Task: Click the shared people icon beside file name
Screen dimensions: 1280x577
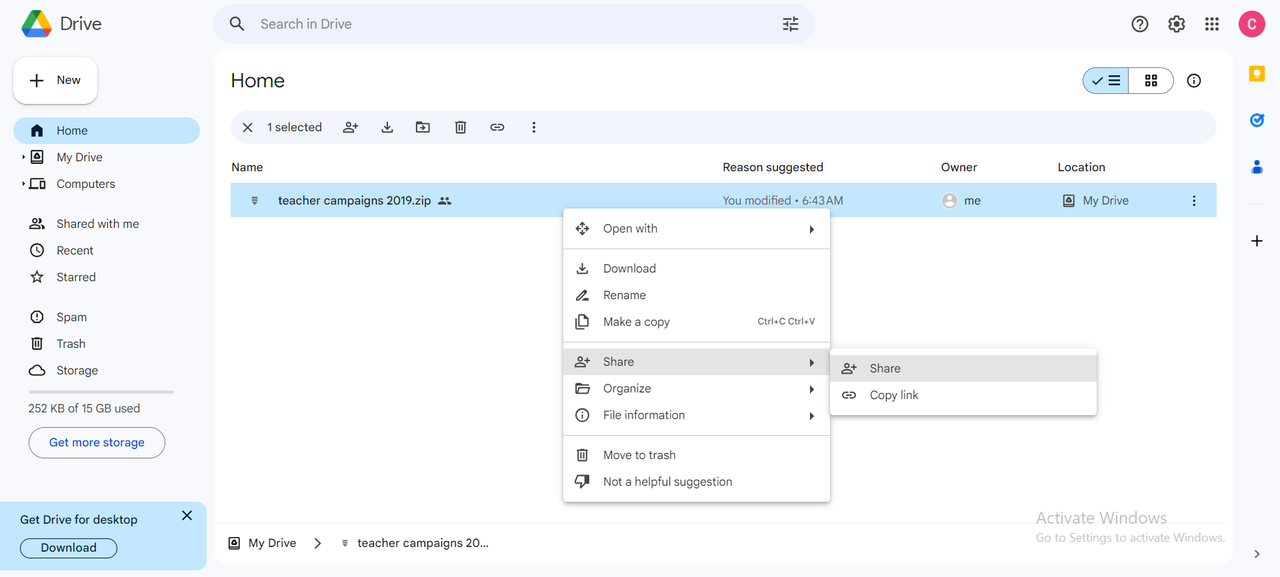Action: [445, 201]
